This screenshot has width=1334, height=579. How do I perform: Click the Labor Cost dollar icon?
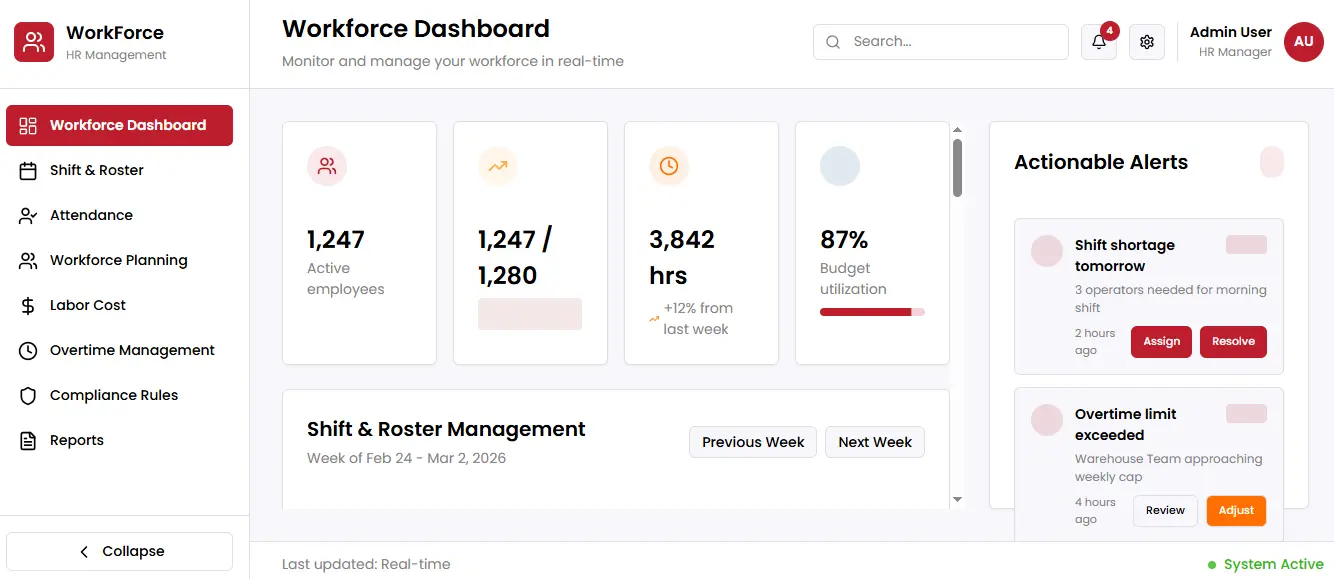click(28, 305)
